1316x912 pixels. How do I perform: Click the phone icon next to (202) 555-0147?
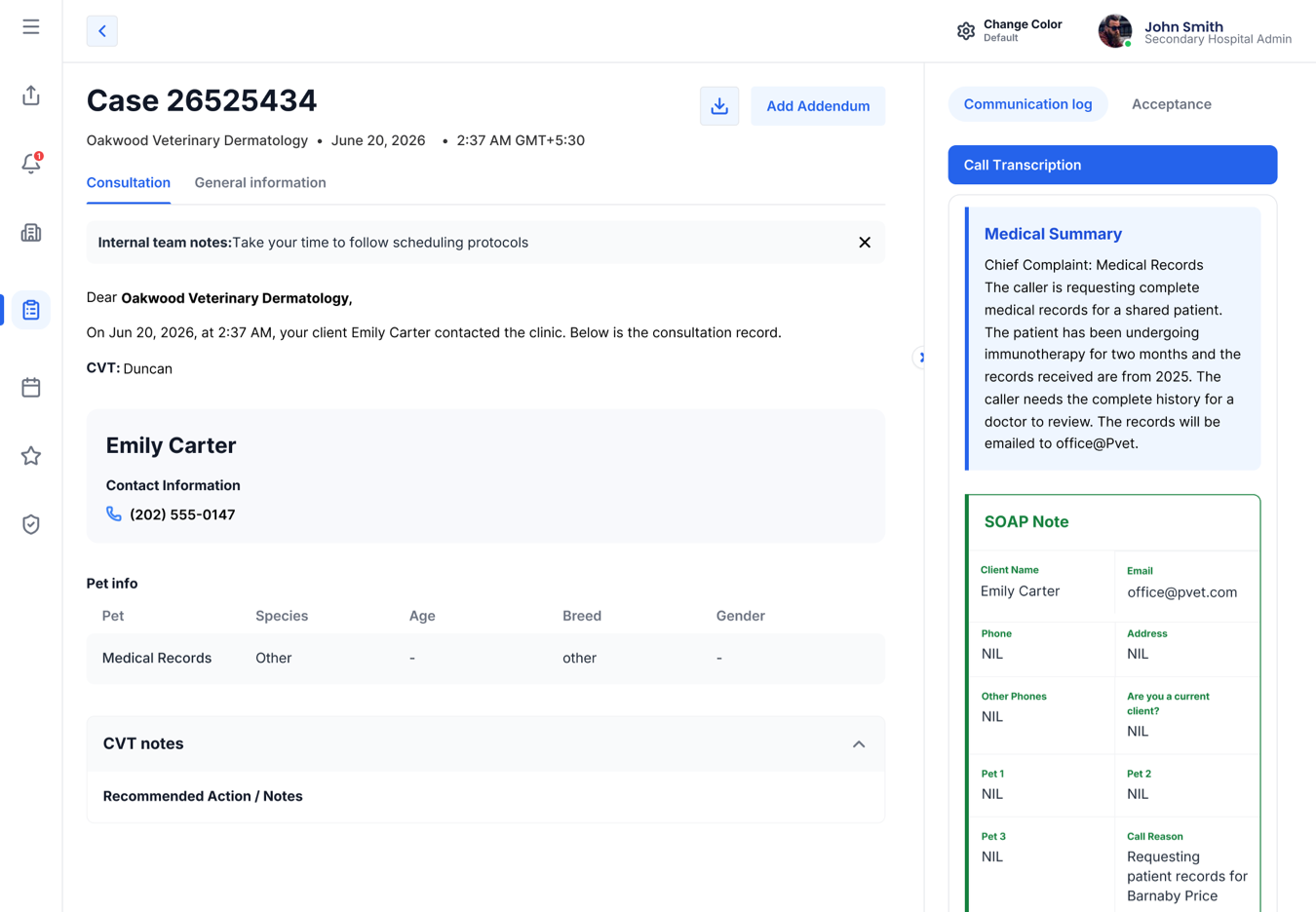pos(114,513)
